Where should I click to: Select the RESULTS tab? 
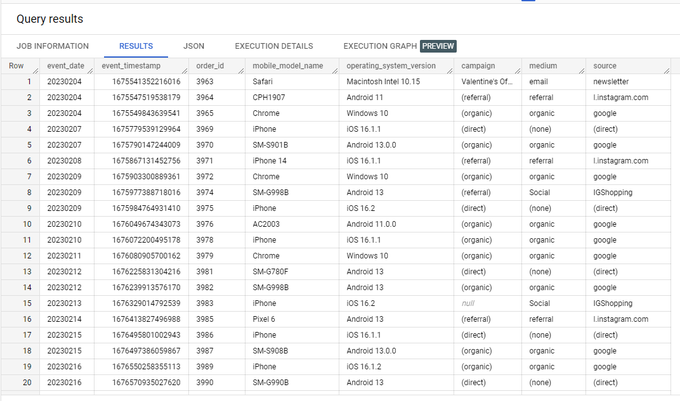pyautogui.click(x=135, y=46)
